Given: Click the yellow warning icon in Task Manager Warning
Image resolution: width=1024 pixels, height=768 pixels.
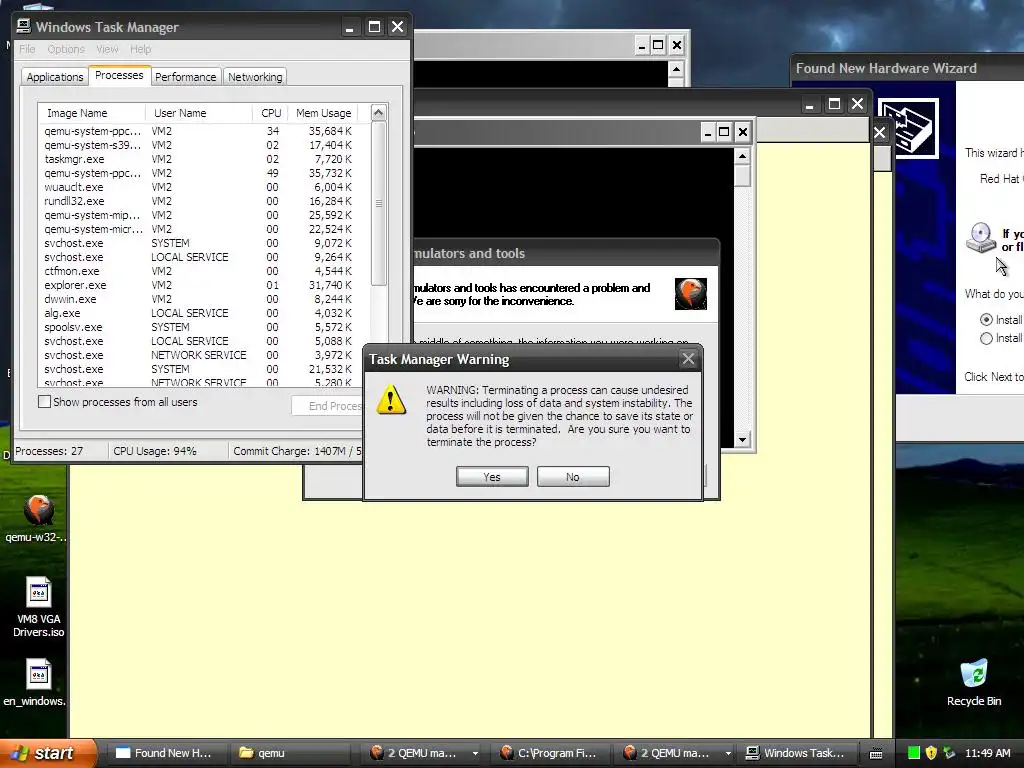Looking at the screenshot, I should tap(391, 400).
